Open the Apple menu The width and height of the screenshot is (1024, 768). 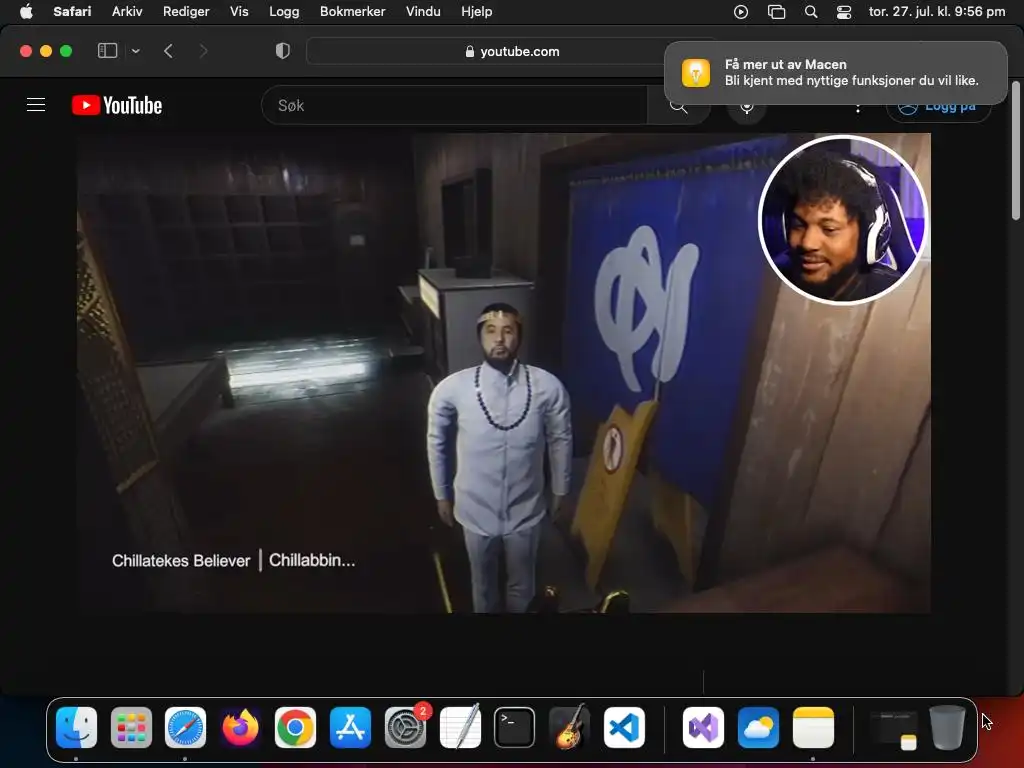[25, 11]
